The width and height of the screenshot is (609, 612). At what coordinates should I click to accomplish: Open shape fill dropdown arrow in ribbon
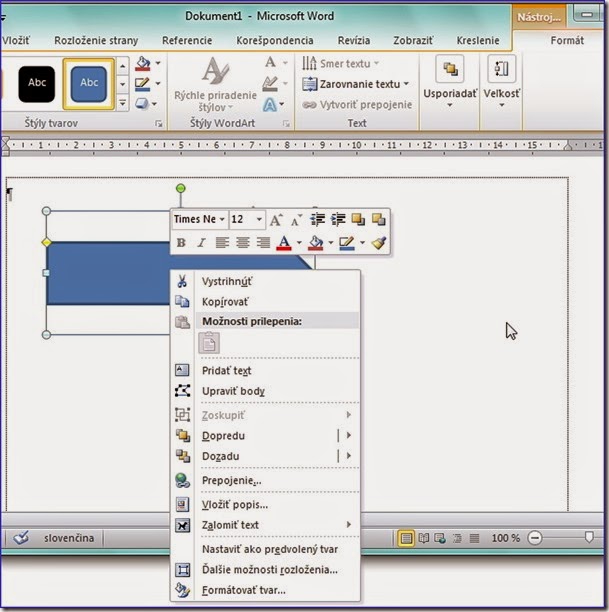[158, 63]
